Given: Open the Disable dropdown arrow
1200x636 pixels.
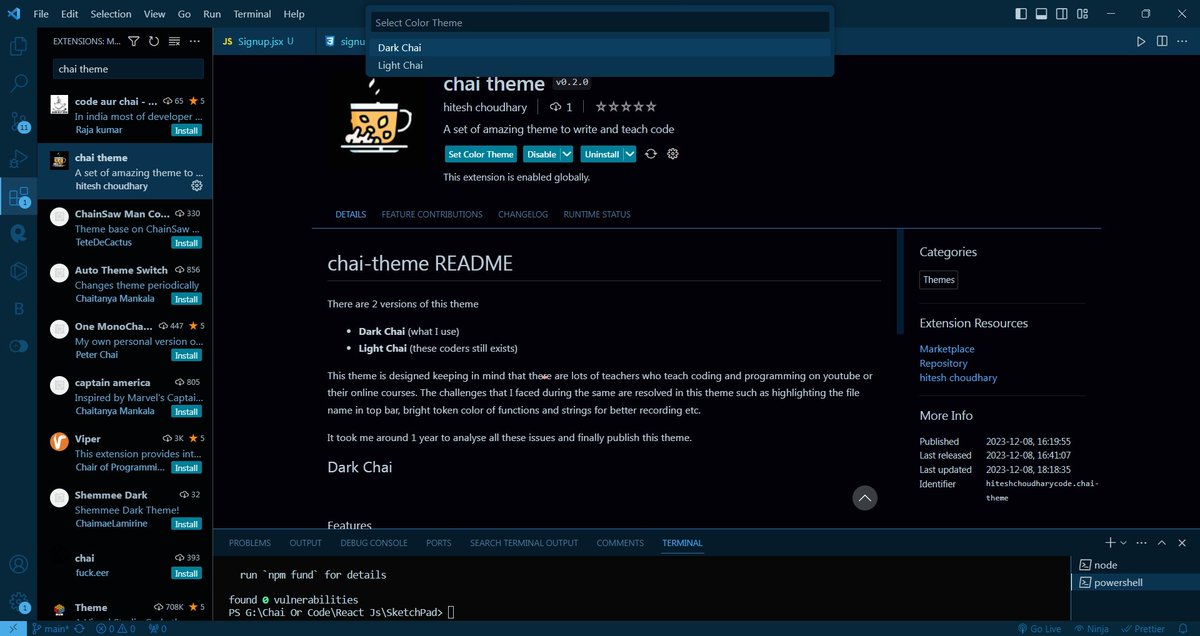Looking at the screenshot, I should pyautogui.click(x=567, y=154).
